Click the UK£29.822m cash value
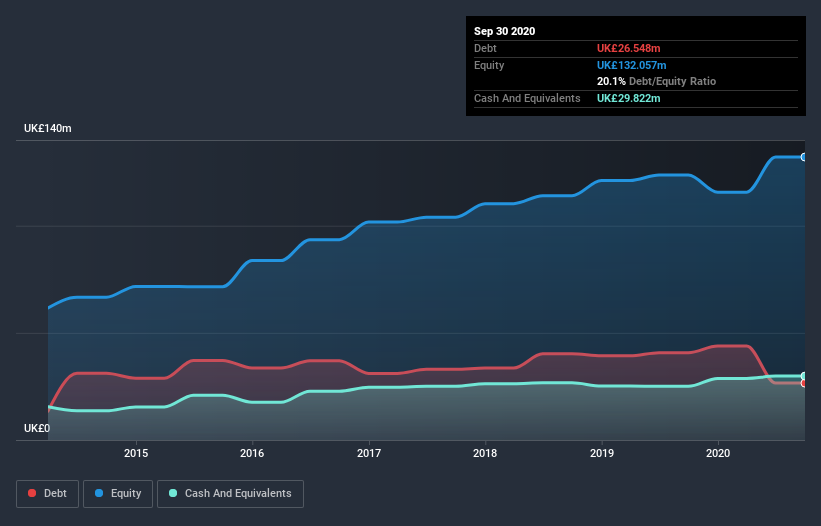821x526 pixels. click(628, 98)
